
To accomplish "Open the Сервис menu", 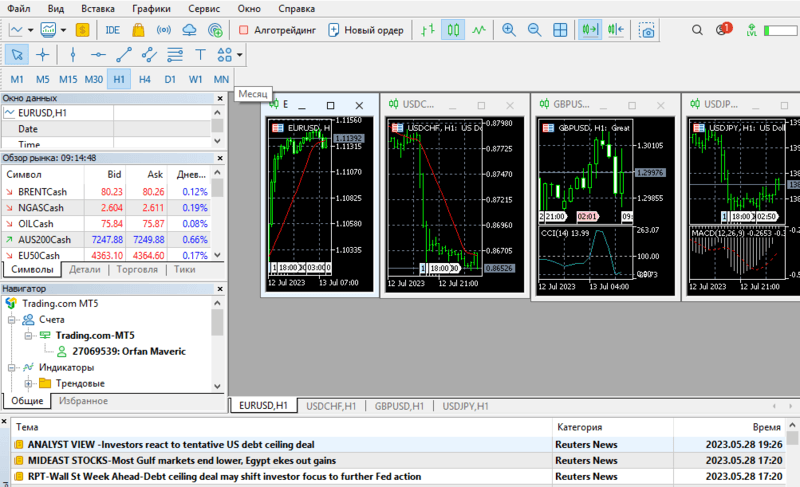I will [x=204, y=9].
